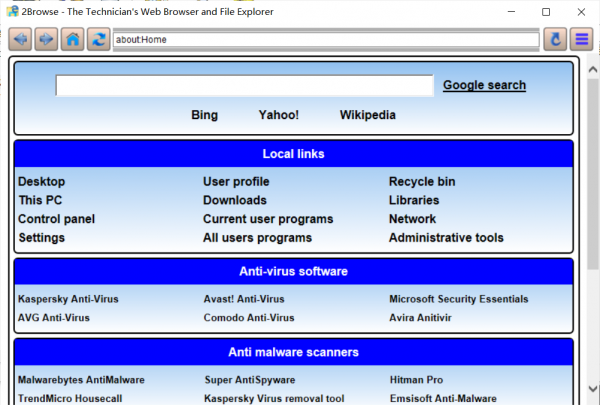Open the Recycle bin link
600x405 pixels.
click(421, 181)
